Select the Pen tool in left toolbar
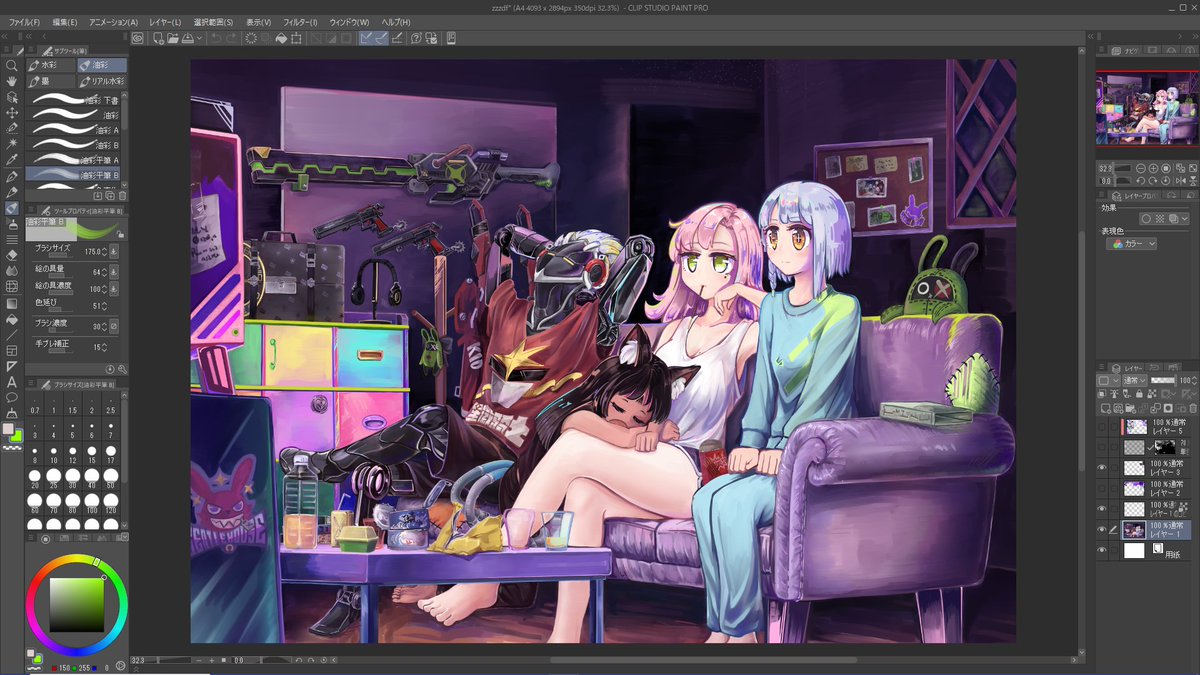This screenshot has height=675, width=1200. (12, 176)
